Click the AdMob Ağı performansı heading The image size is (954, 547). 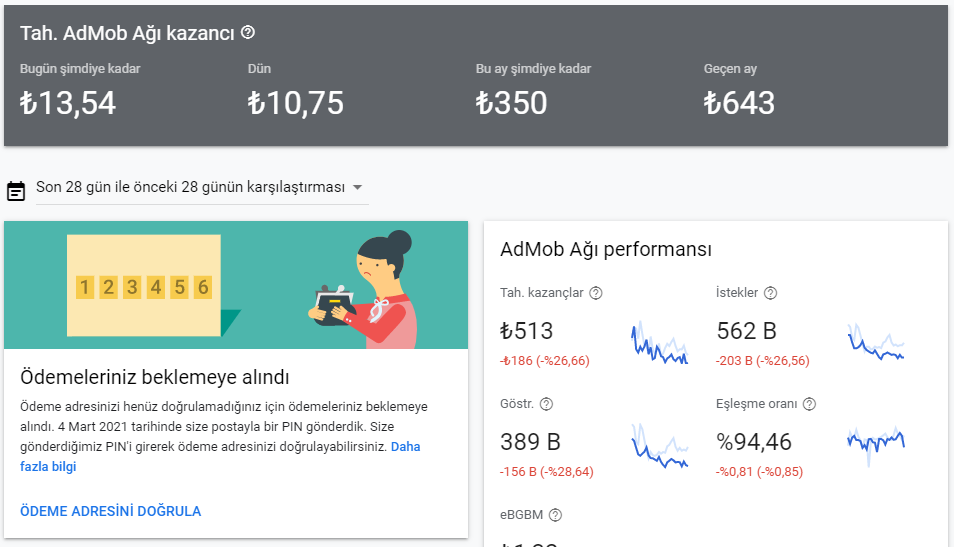[606, 249]
